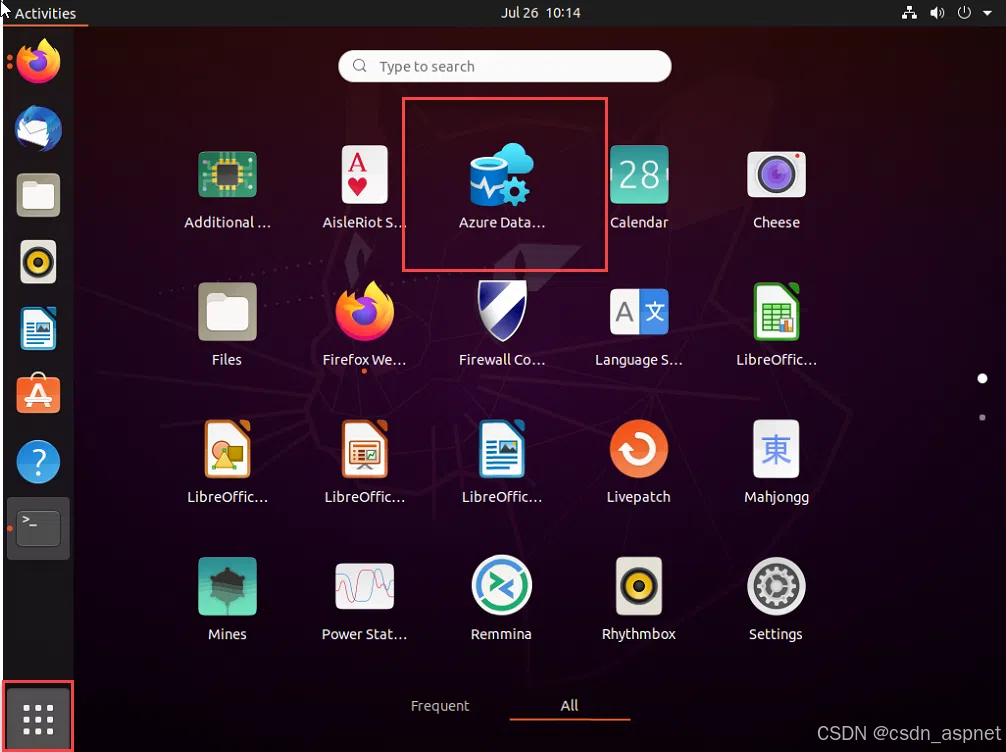Open Livepatch app
This screenshot has width=1006, height=752.
[639, 462]
